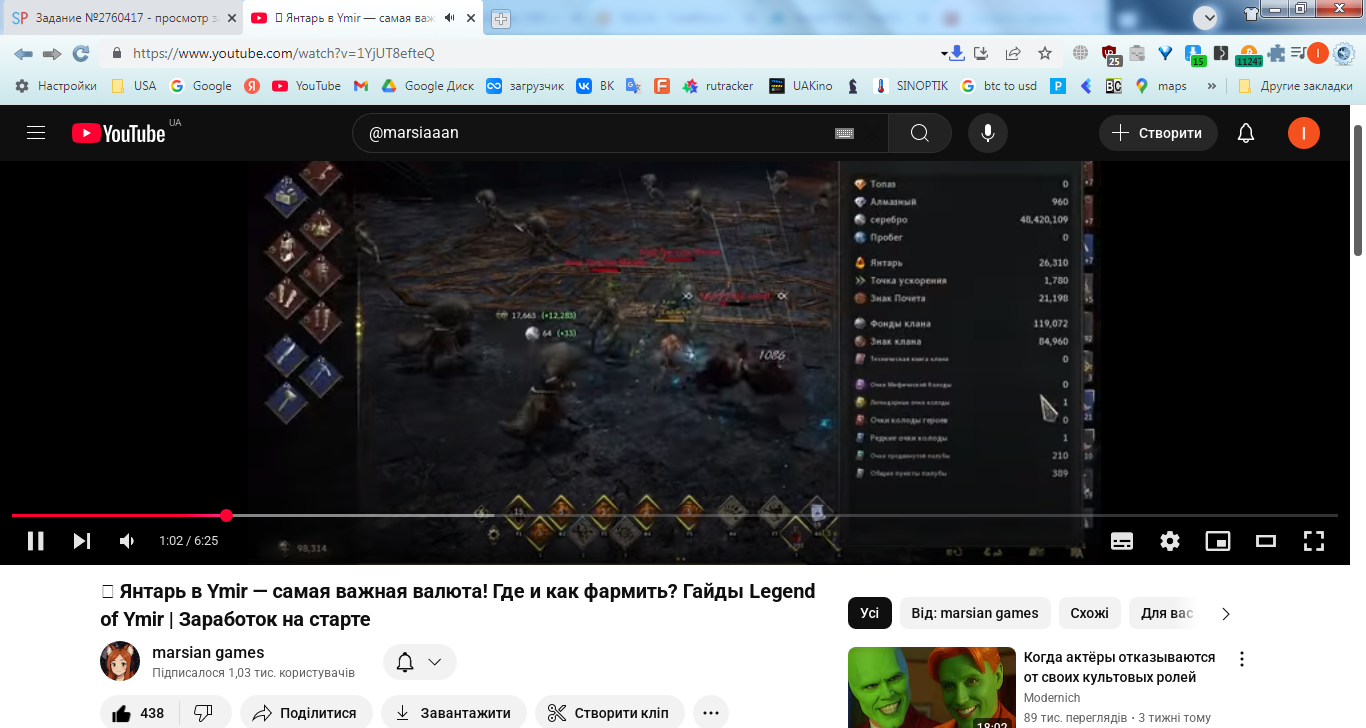Screen dimensions: 1366x728
Task: Click the Створити create button
Action: (x=1158, y=133)
